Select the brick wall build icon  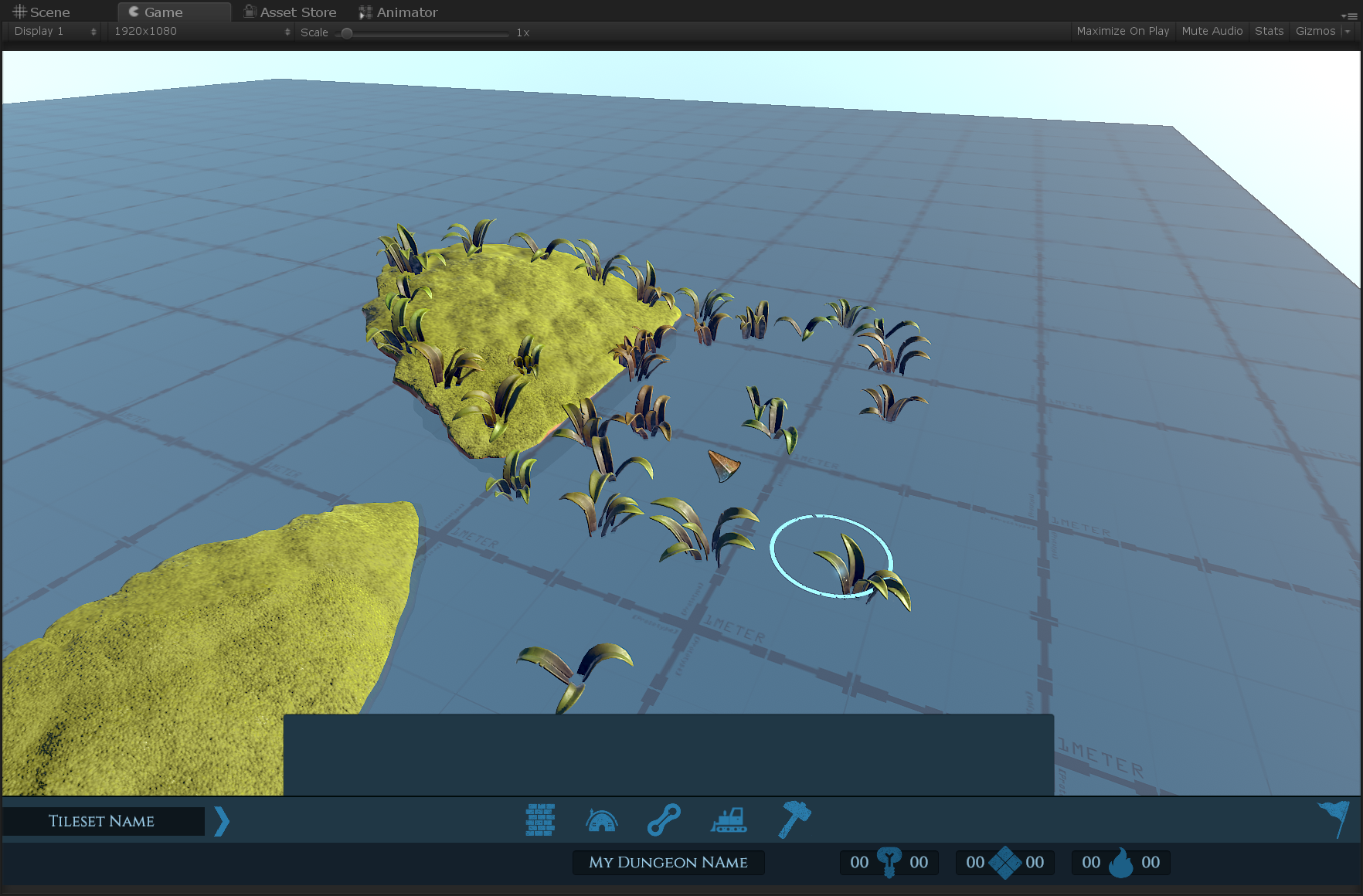(x=540, y=820)
